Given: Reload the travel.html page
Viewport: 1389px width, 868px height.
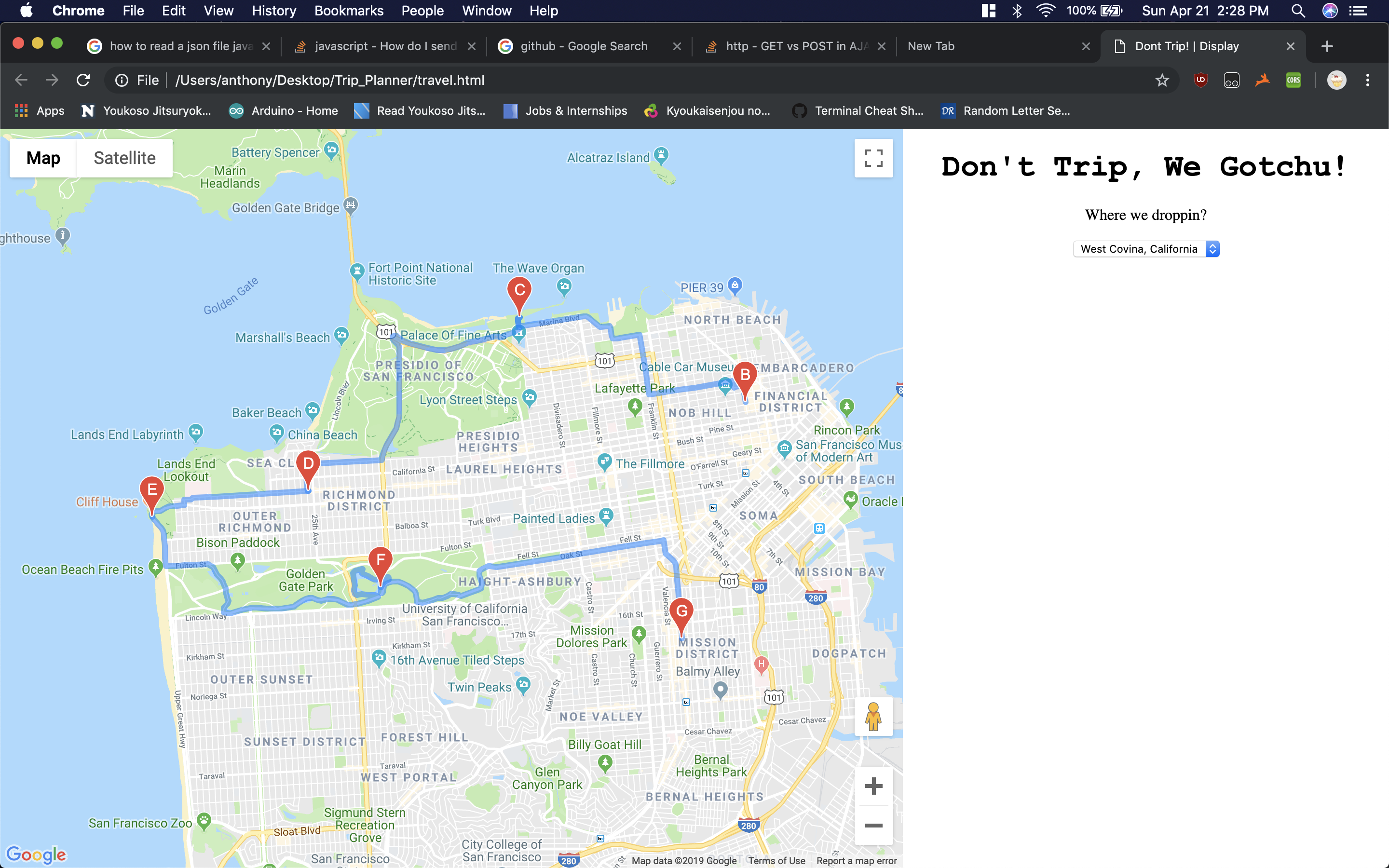Looking at the screenshot, I should (x=83, y=81).
